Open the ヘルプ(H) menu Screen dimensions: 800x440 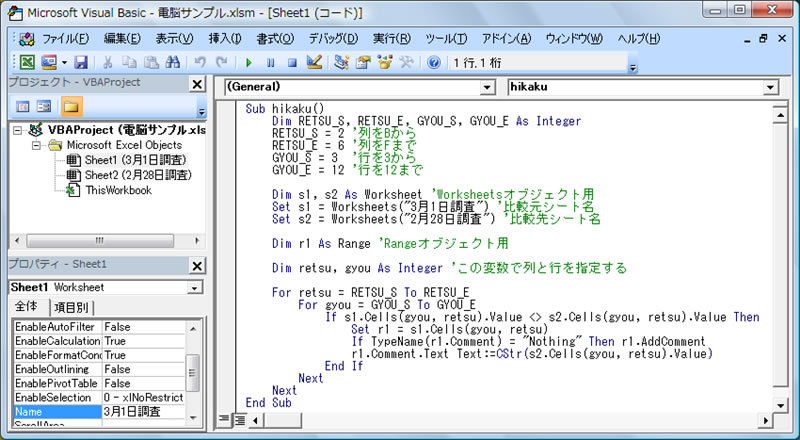tap(639, 39)
